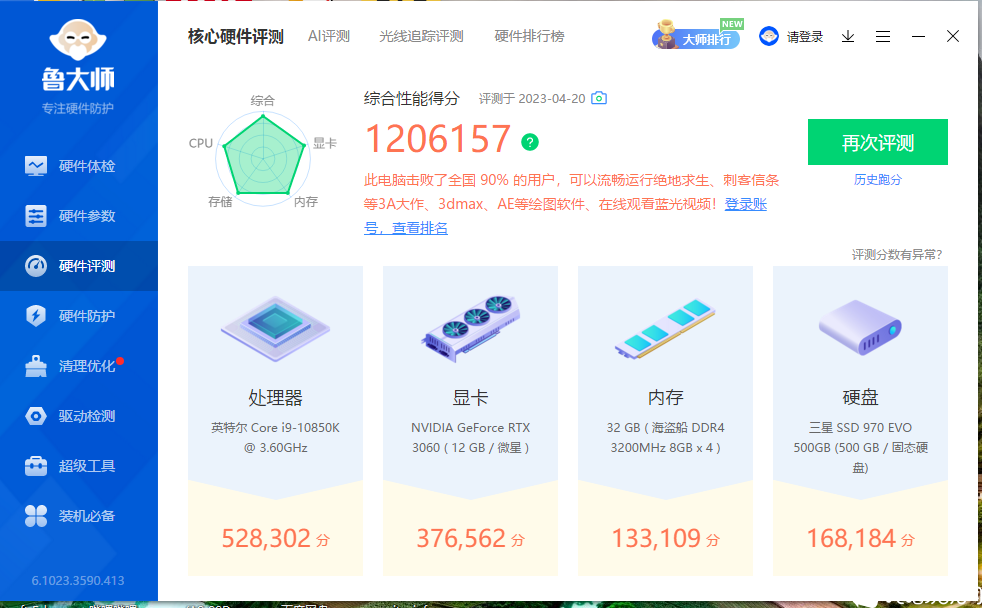
Task: Switch to the 核心硬件评测 tab
Action: pos(235,36)
